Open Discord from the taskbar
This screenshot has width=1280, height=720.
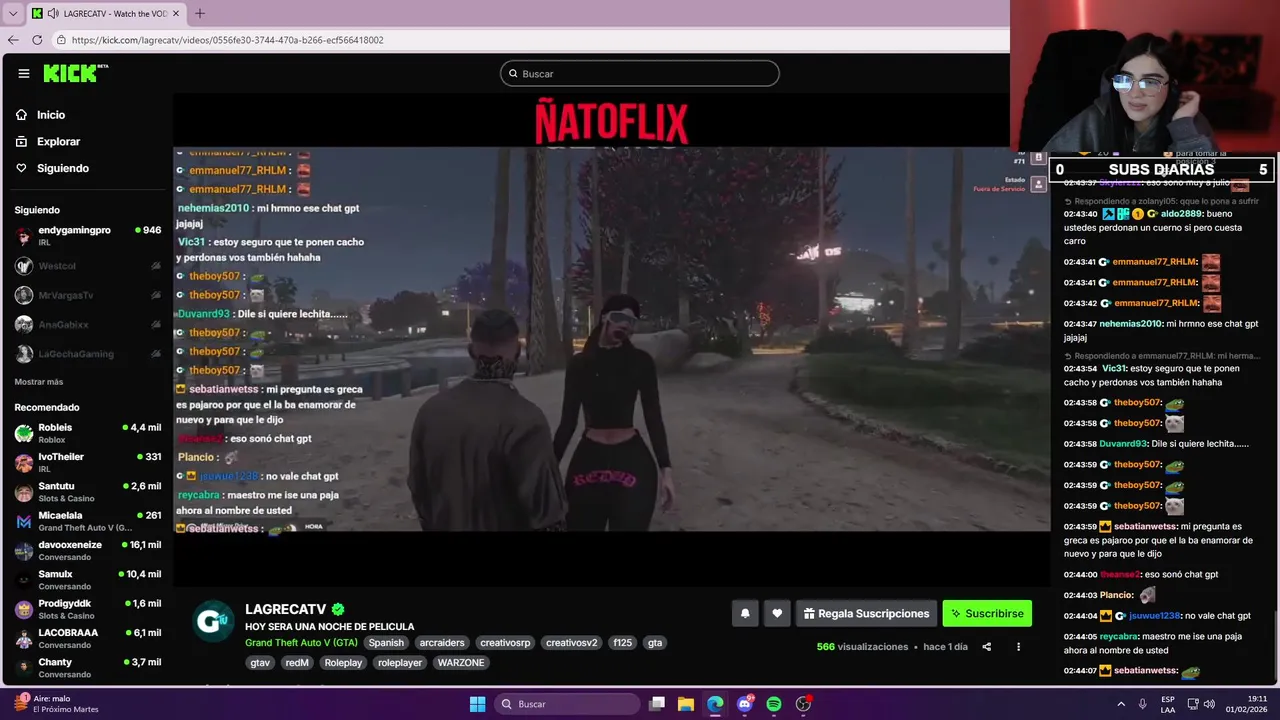pos(745,704)
